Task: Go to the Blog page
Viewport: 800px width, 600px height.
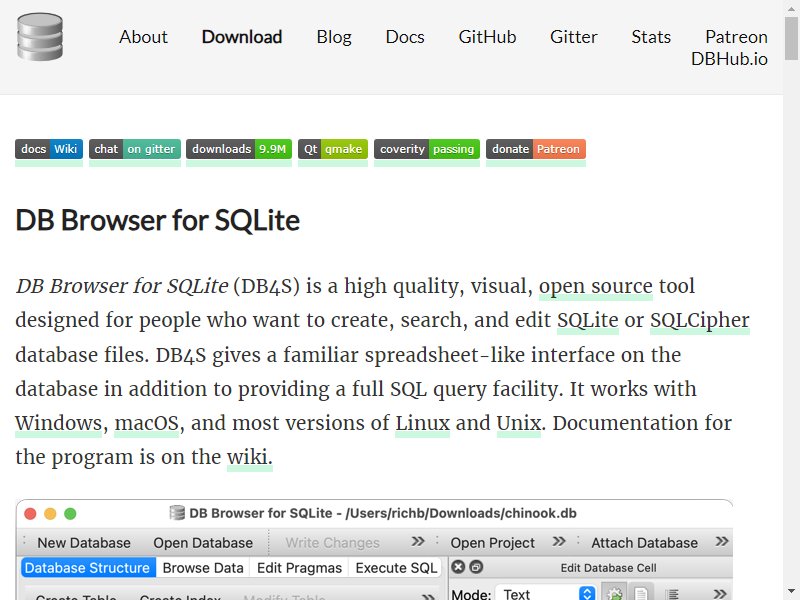Action: coord(334,37)
